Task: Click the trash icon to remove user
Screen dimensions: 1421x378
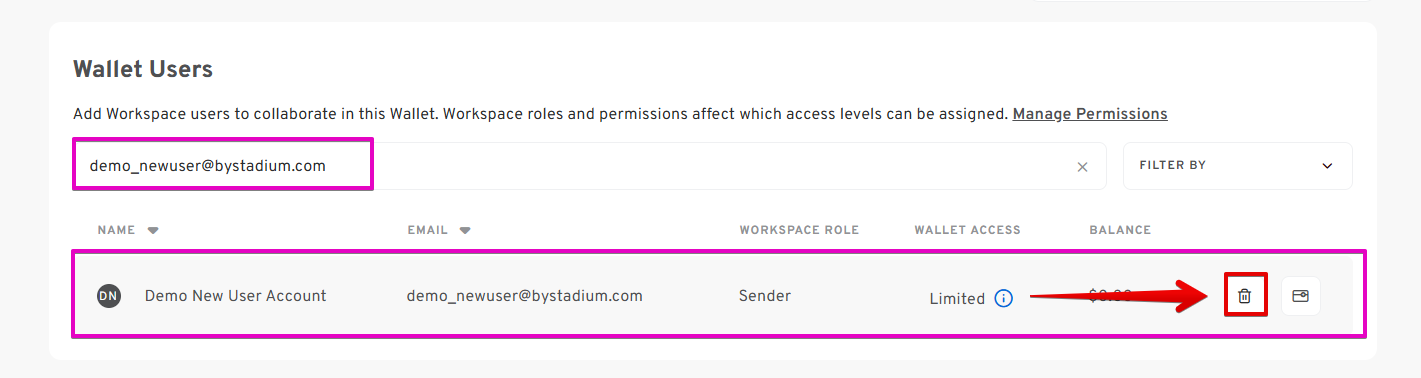Action: pos(1245,296)
